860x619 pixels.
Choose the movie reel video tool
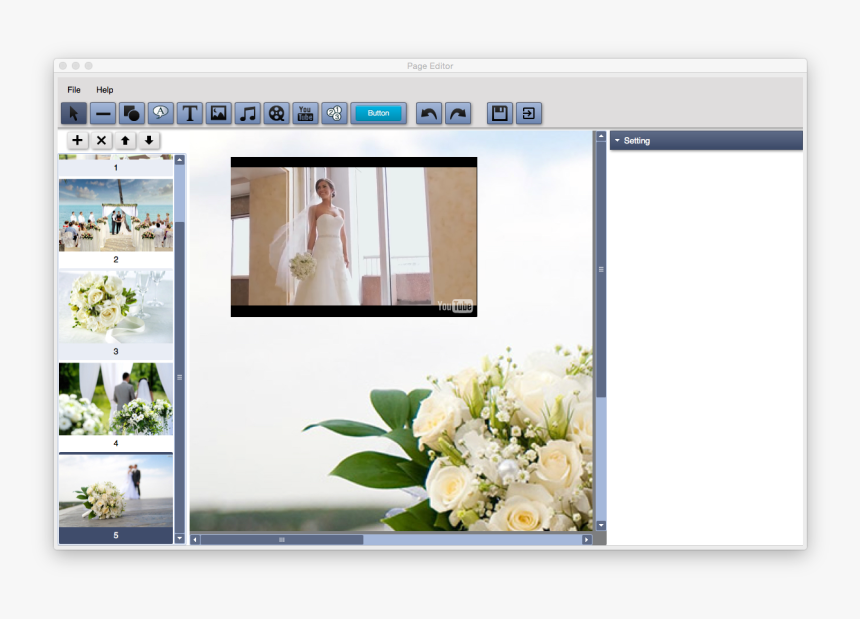coord(276,113)
